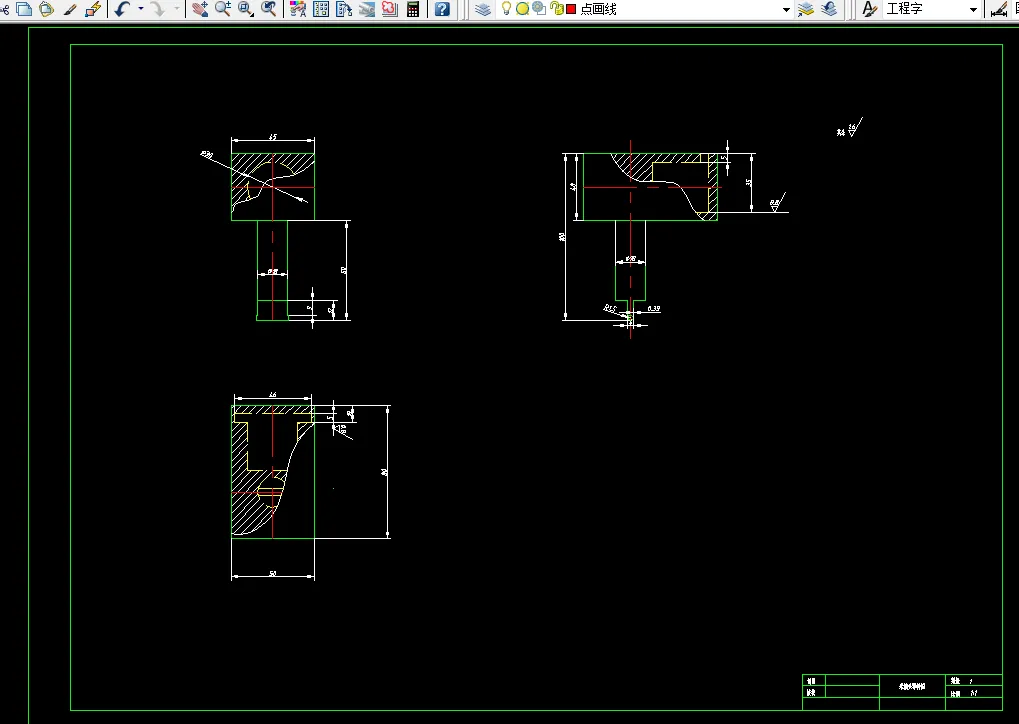
Task: Click the Paste clipboard icon
Action: (x=47, y=9)
